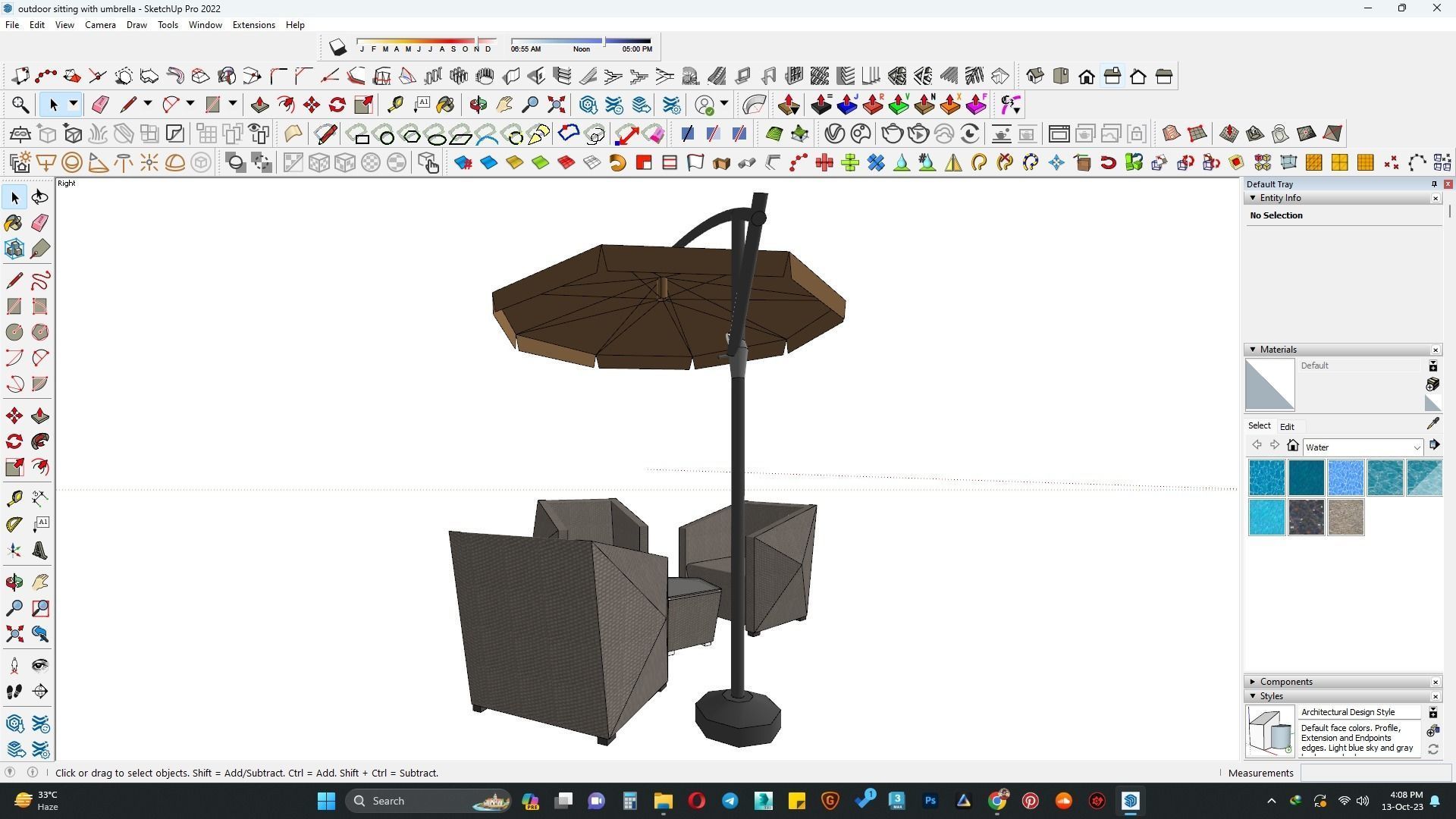Select the Rectangle tool in left toolbar
The image size is (1456, 819).
(14, 306)
